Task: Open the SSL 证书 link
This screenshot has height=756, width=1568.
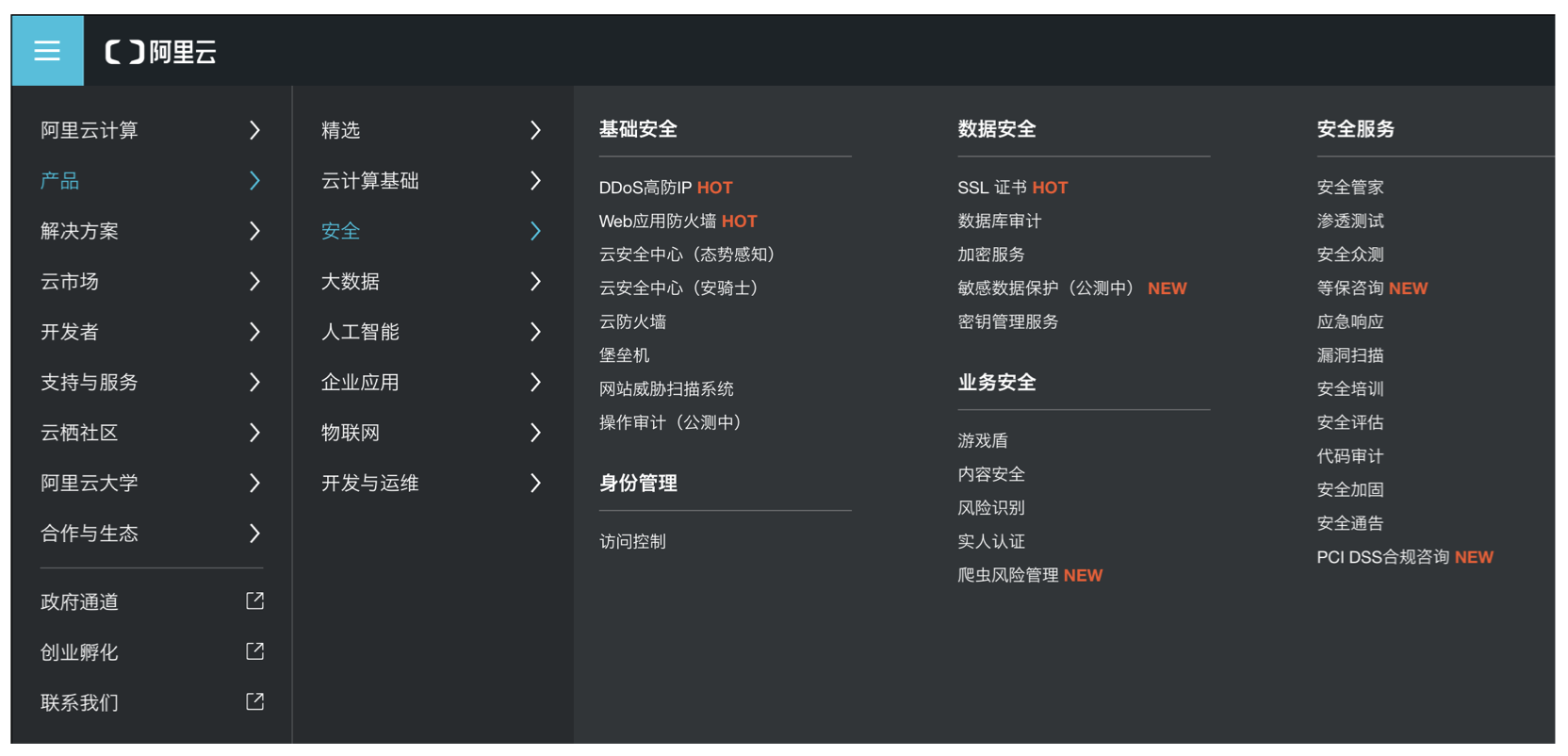Action: [x=992, y=188]
